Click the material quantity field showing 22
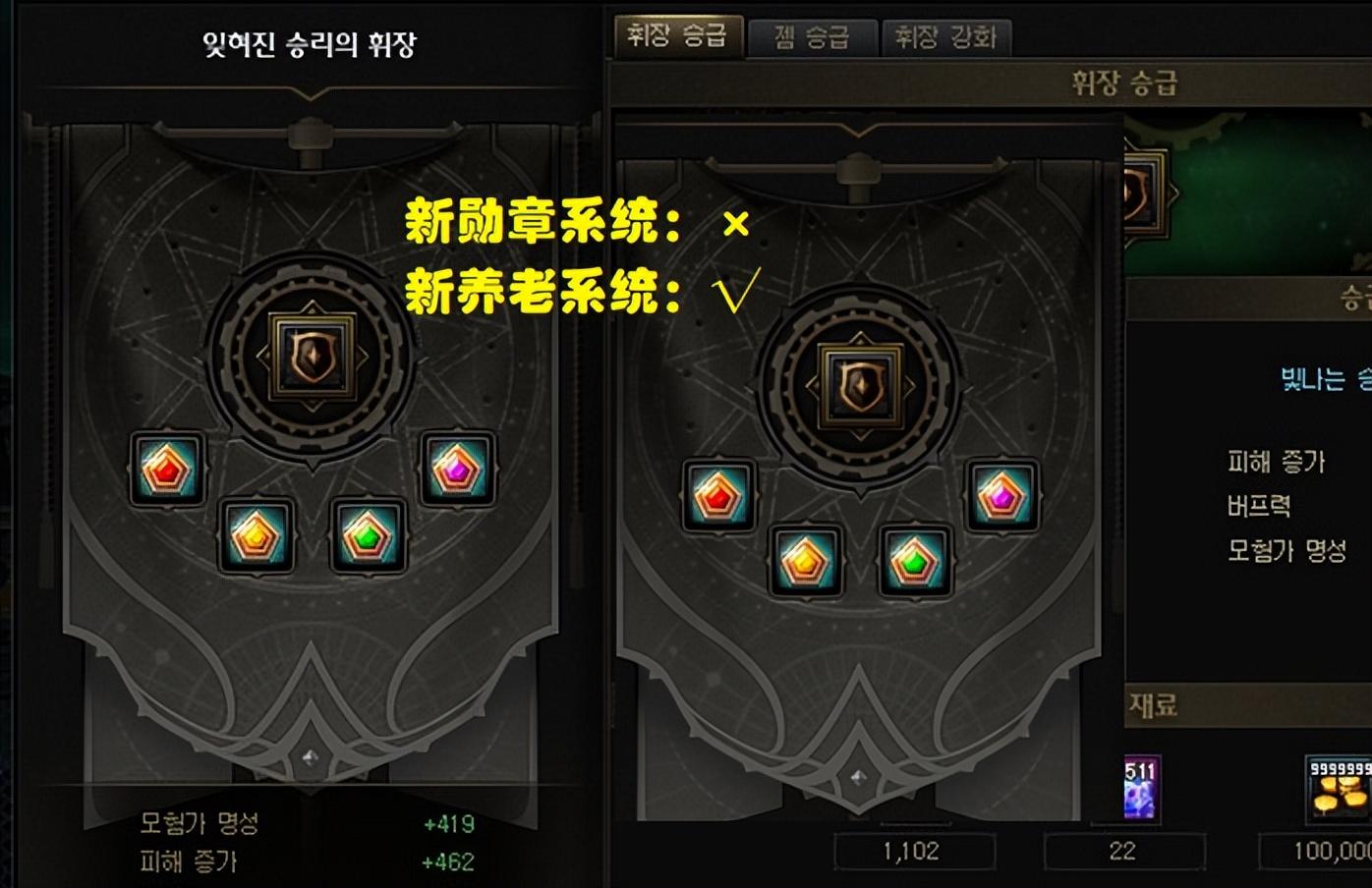This screenshot has height=888, width=1372. (x=1123, y=851)
